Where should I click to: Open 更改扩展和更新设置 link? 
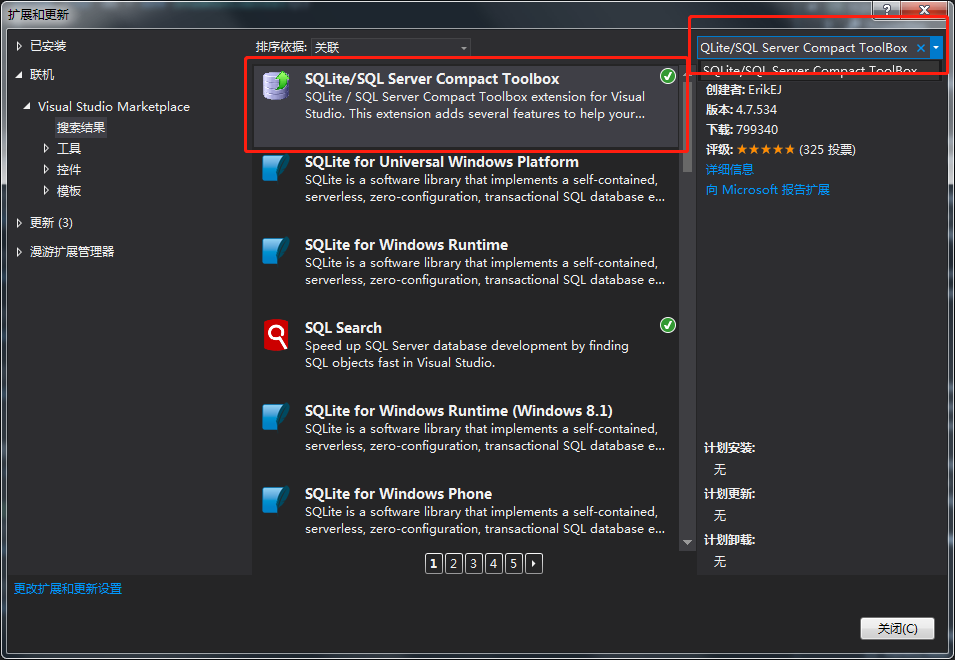(x=68, y=589)
